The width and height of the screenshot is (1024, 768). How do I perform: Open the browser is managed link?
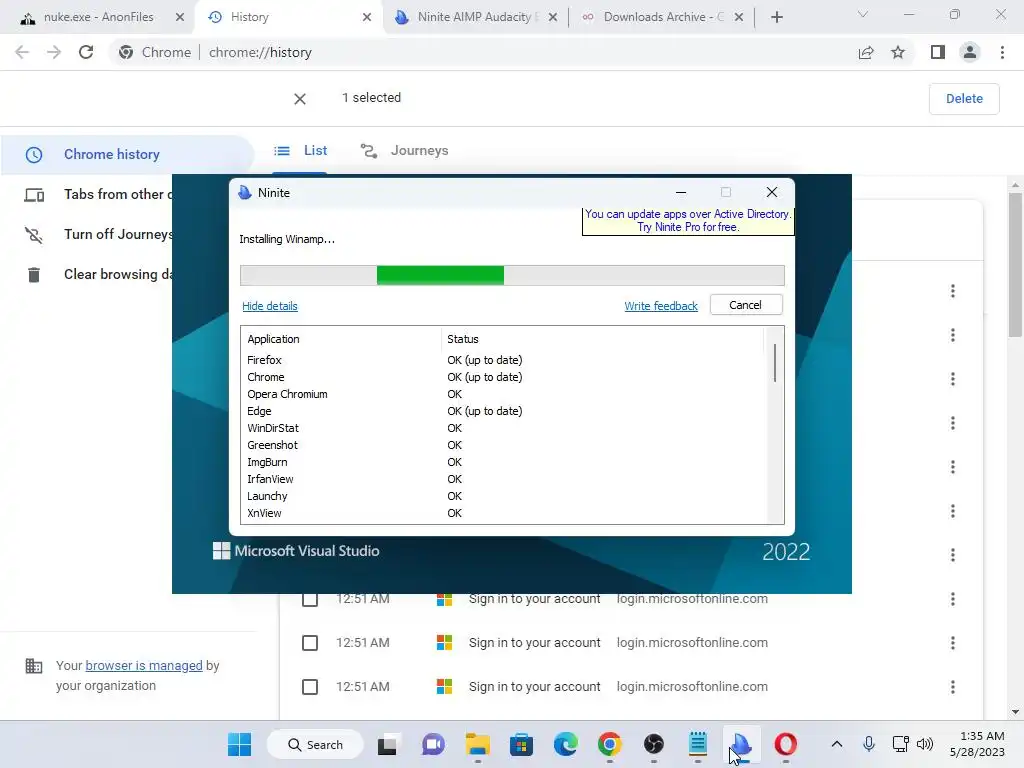[144, 665]
